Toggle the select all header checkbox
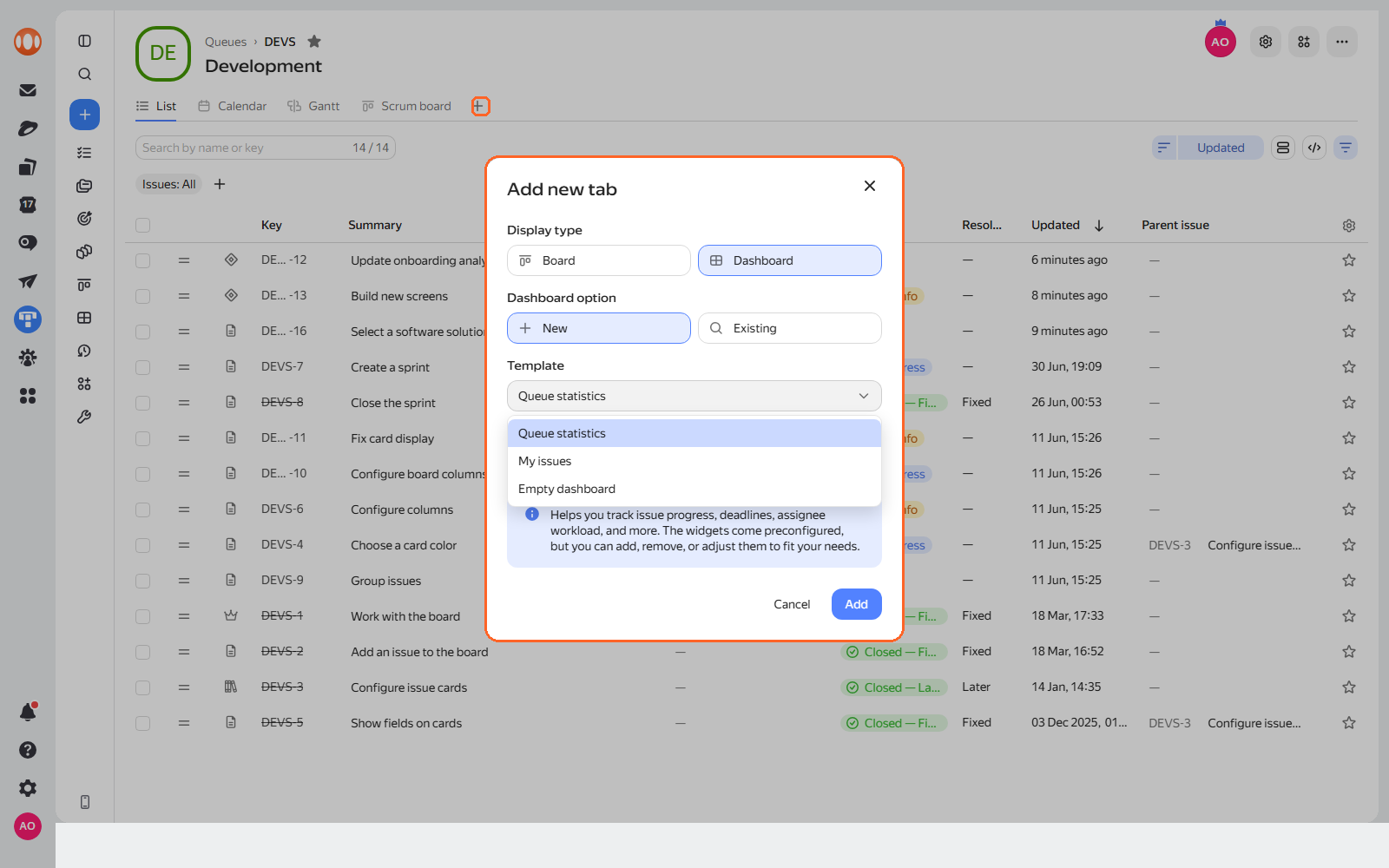The image size is (1389, 868). (143, 226)
